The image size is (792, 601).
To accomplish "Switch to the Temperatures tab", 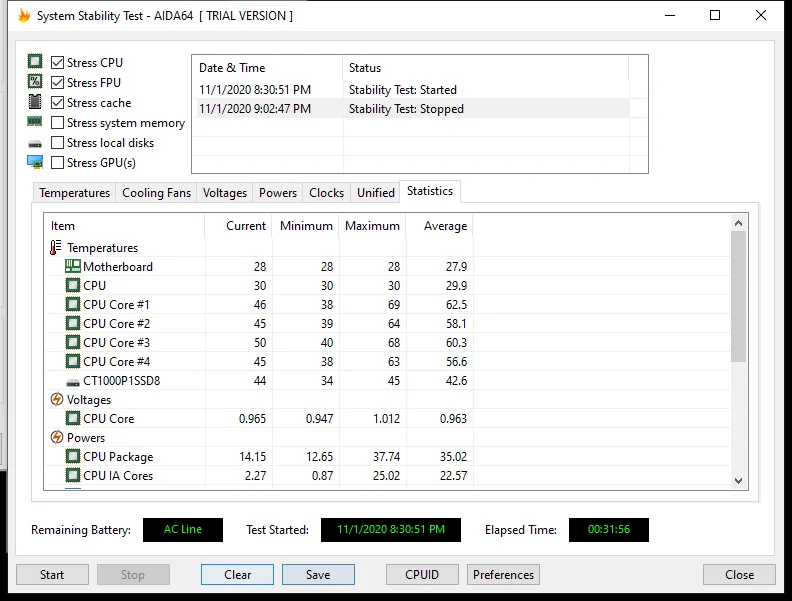I will (x=74, y=193).
